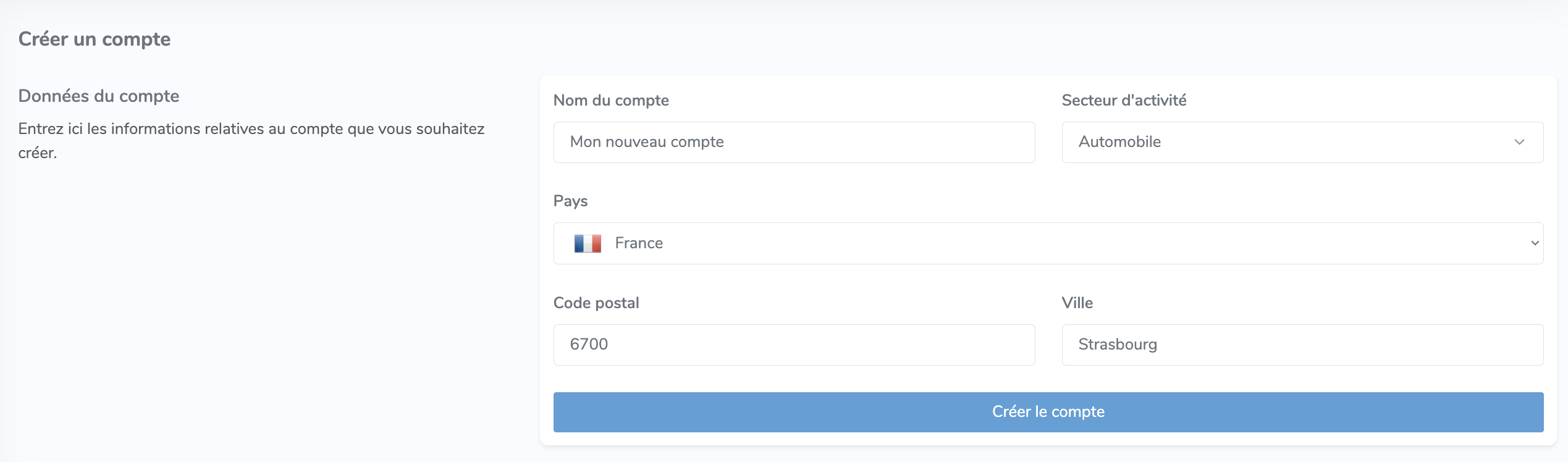Click the Secteur d'activité label
The image size is (1568, 462).
(1124, 100)
